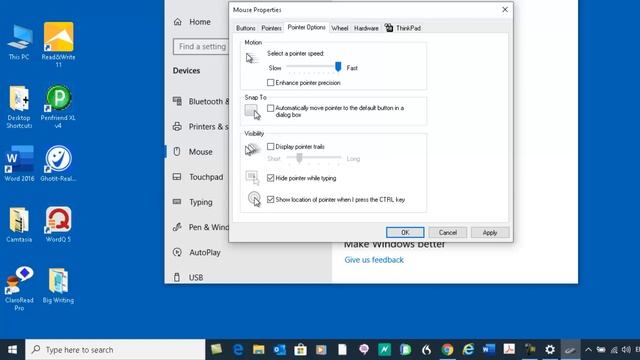Viewport: 640px width, 360px height.
Task: Enable Display pointer trails checkbox
Action: click(271, 146)
